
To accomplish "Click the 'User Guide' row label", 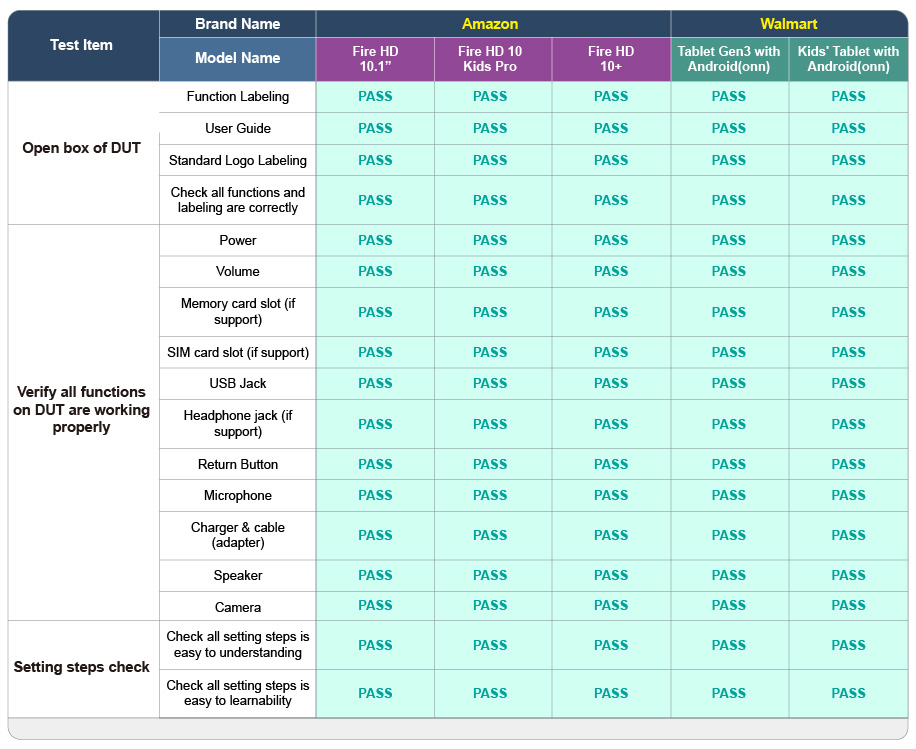I will click(x=238, y=128).
